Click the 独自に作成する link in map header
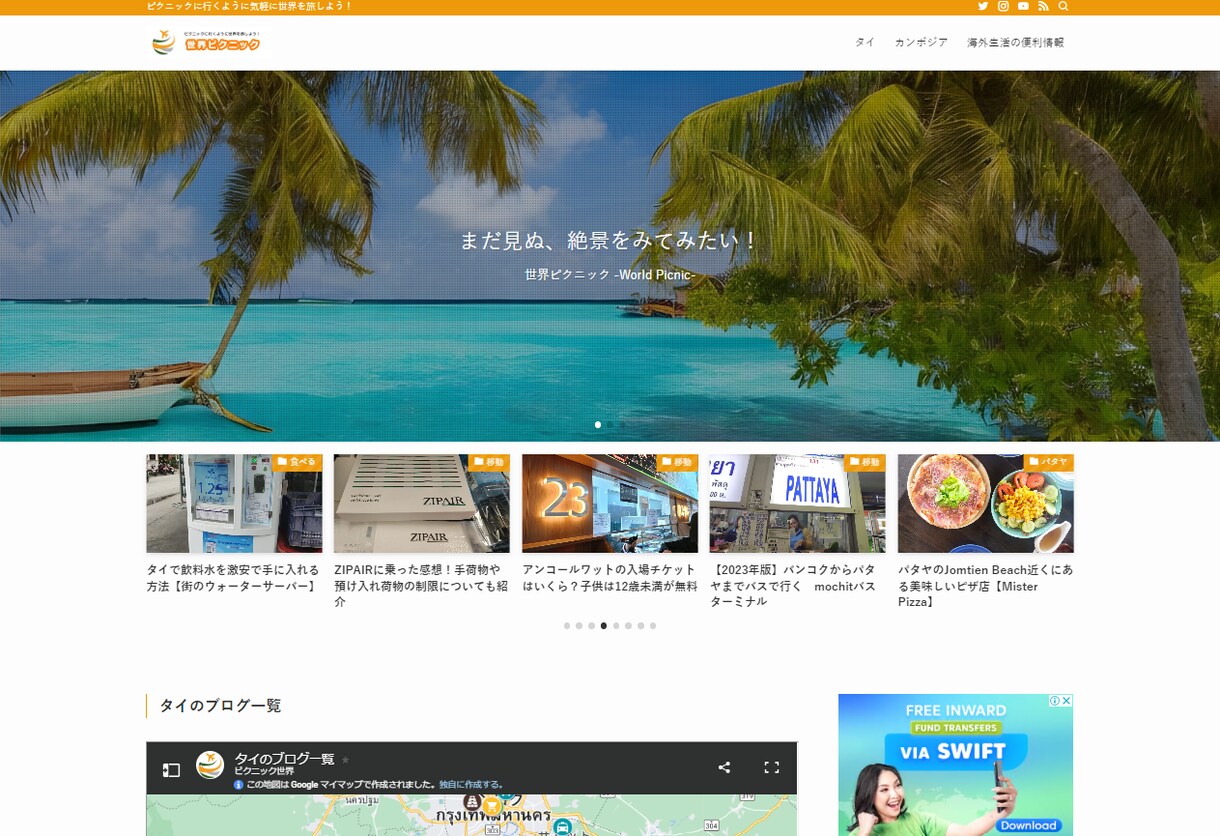This screenshot has width=1220, height=836. pos(471,785)
